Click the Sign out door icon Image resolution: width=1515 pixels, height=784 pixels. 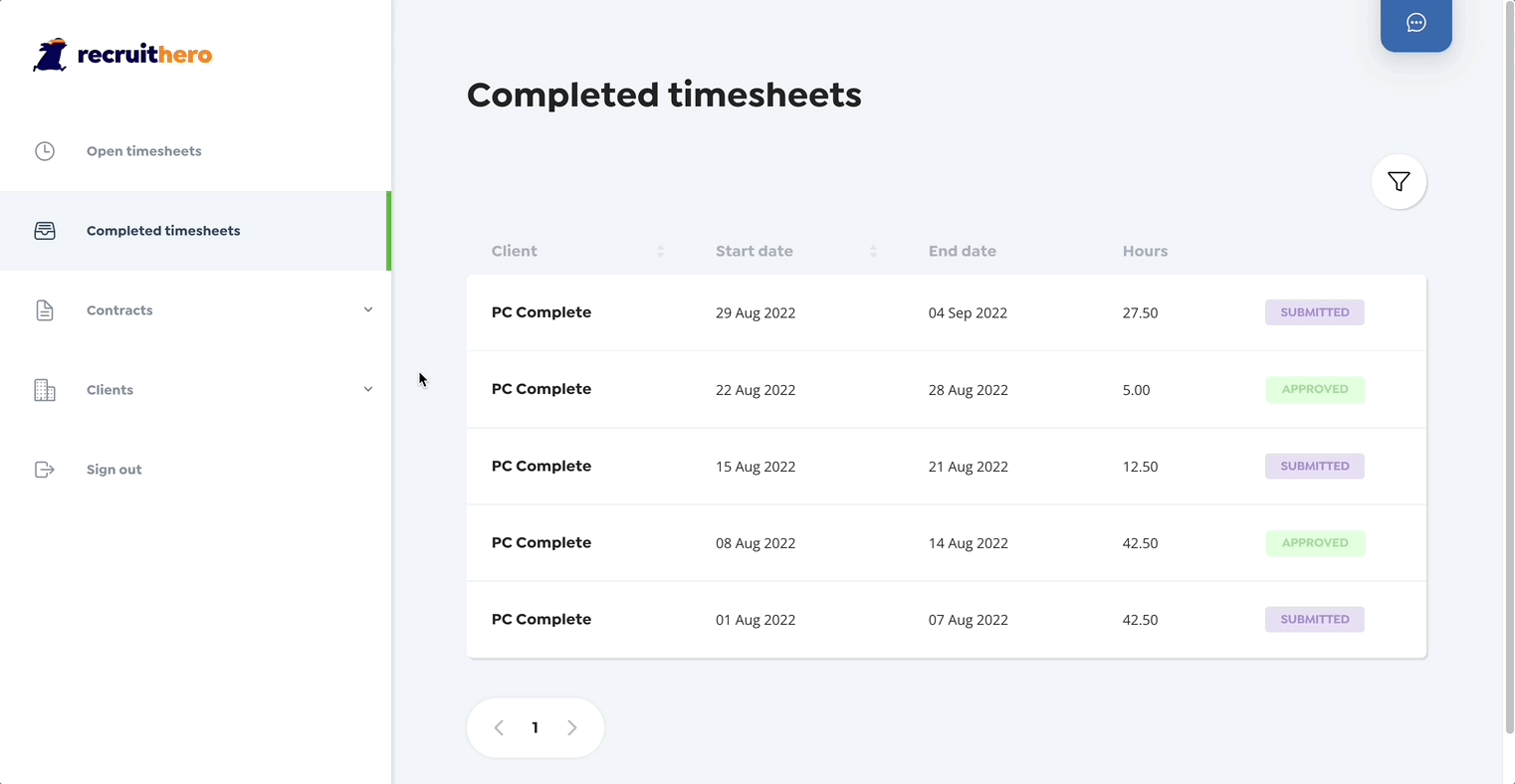click(45, 470)
